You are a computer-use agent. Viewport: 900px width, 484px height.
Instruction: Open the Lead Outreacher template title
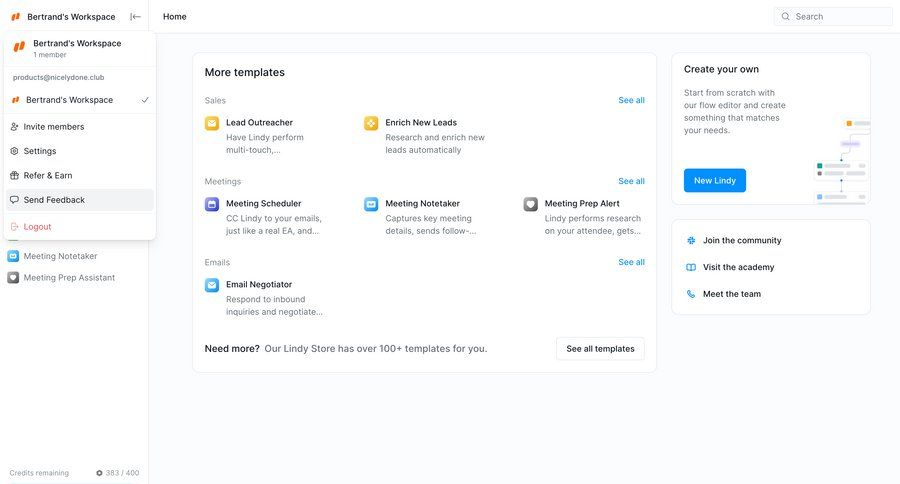pos(259,122)
